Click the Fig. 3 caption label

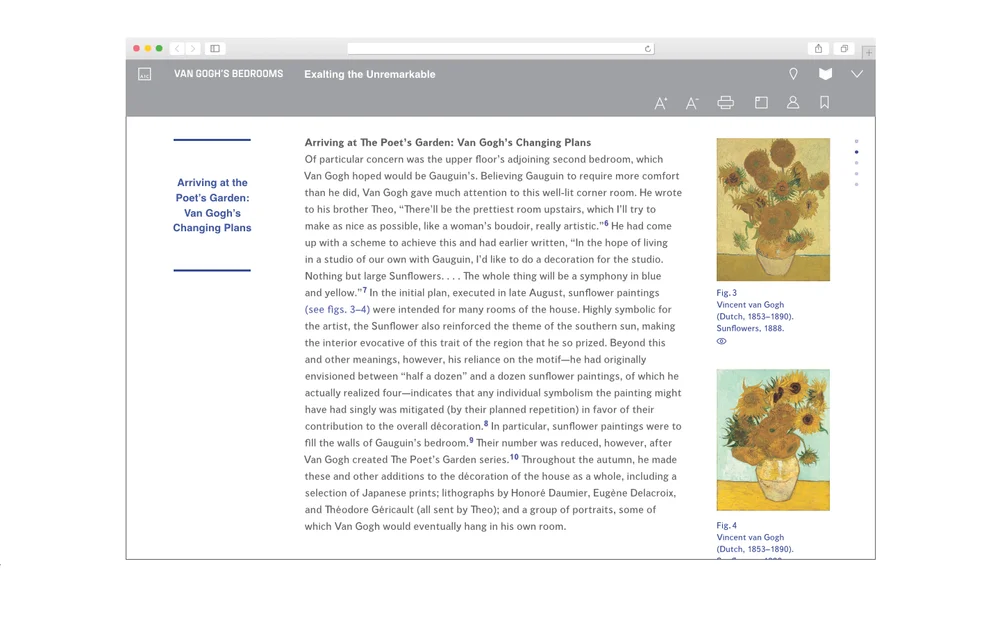[x=726, y=293]
